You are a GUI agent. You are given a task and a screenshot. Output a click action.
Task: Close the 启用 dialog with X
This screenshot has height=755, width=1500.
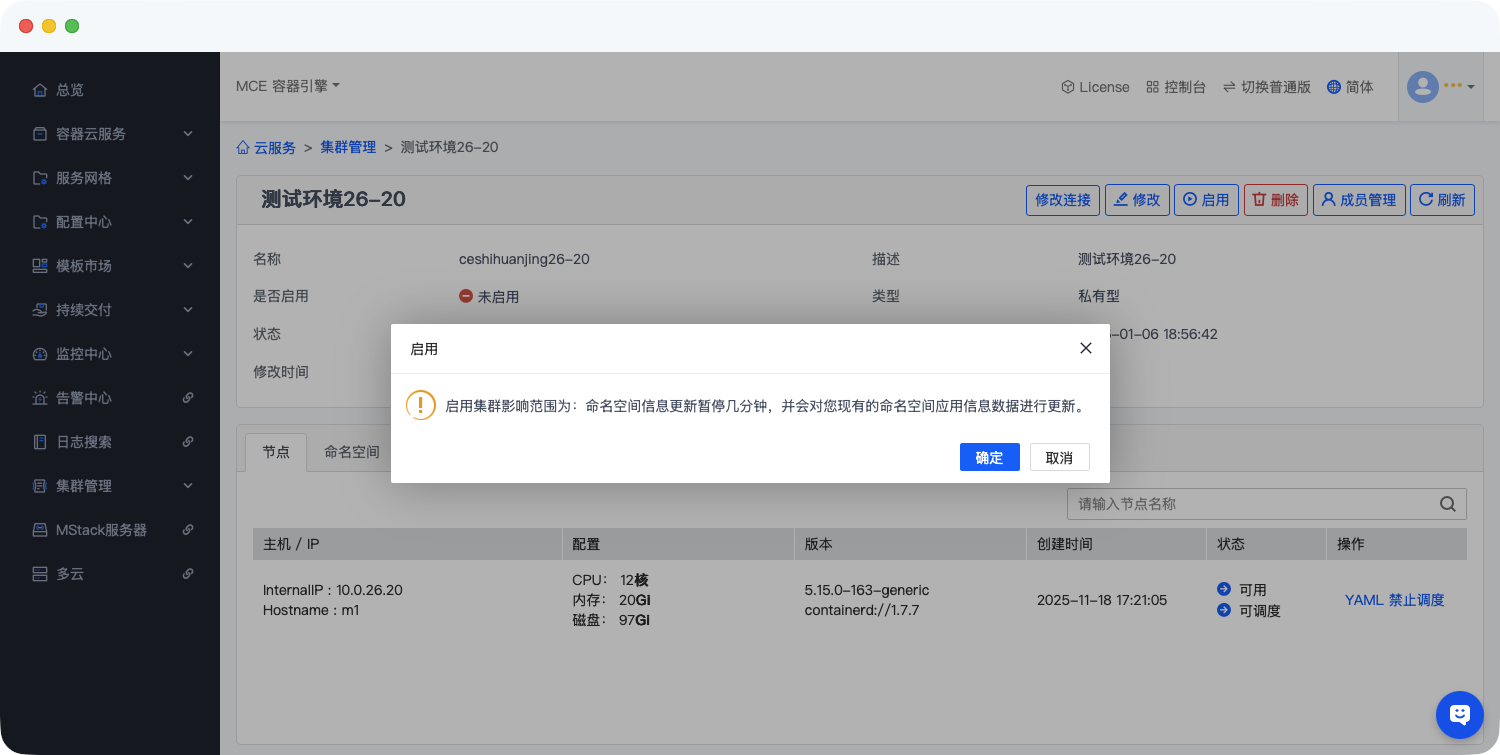point(1086,348)
